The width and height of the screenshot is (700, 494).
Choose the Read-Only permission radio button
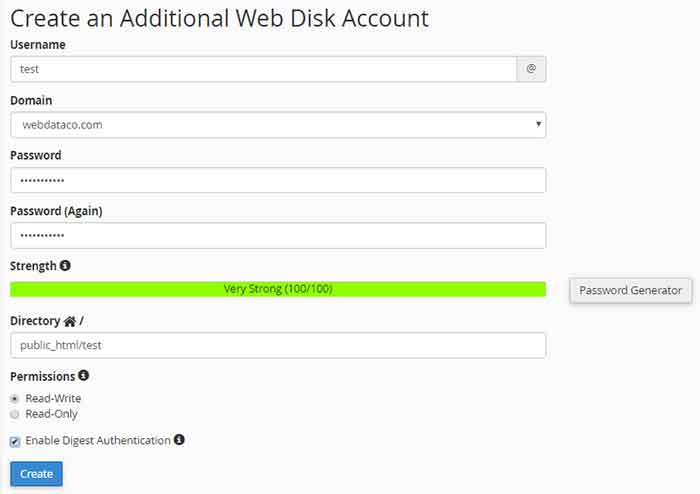point(15,414)
